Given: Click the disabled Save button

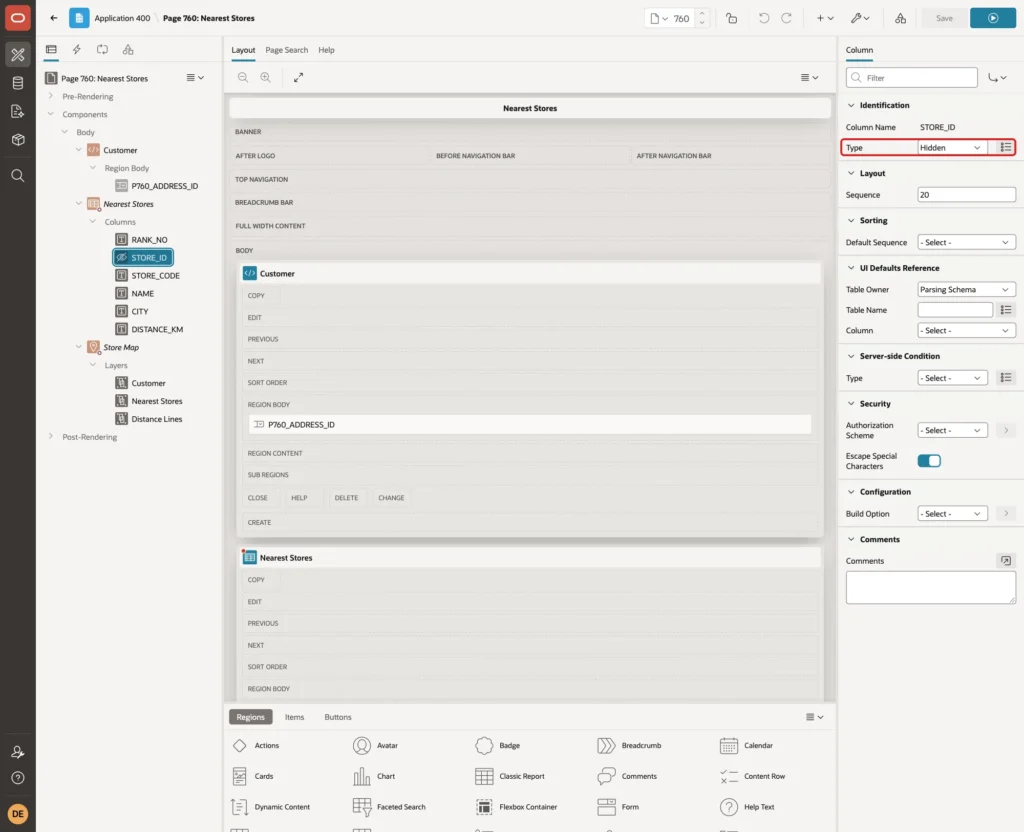Looking at the screenshot, I should pyautogui.click(x=944, y=18).
